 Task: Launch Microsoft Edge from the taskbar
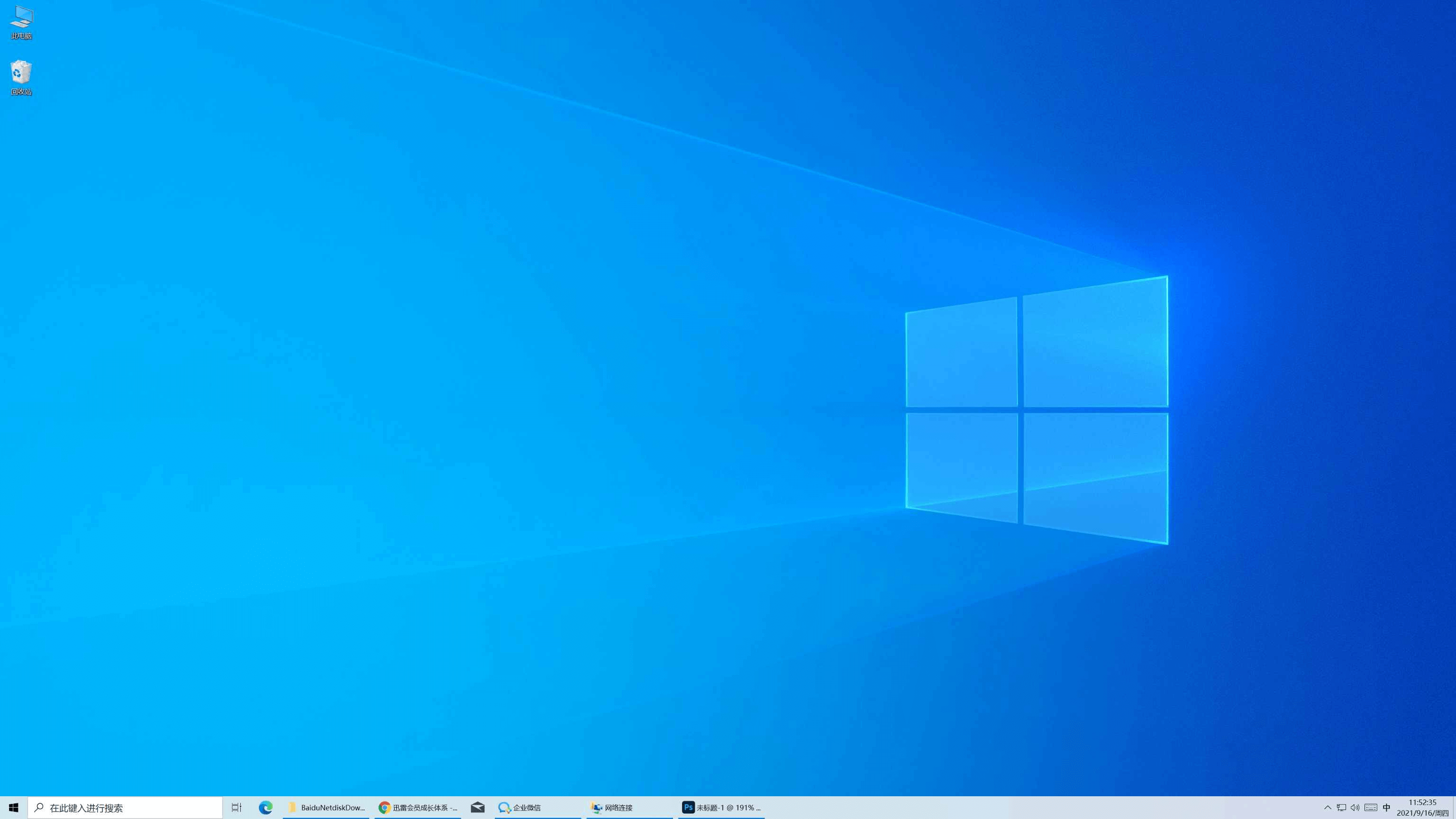click(x=265, y=808)
